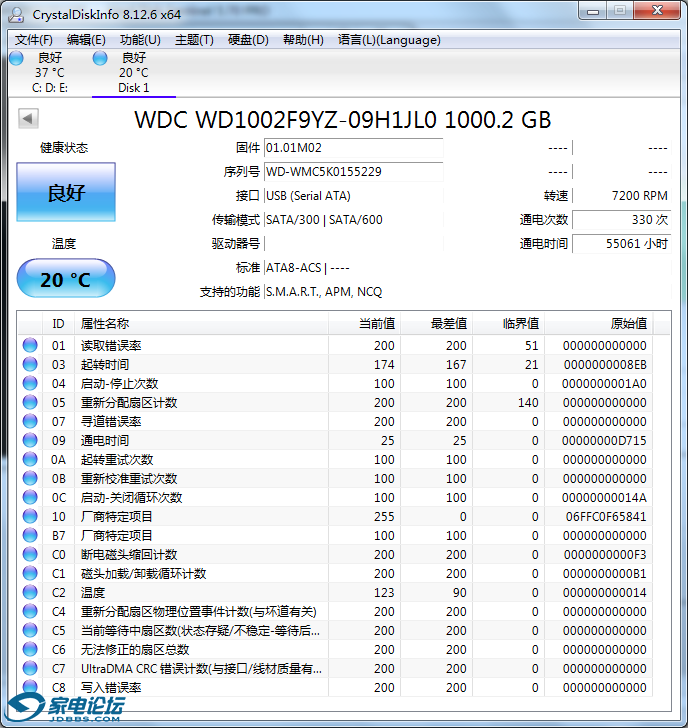Select the 无法修正的扇区总数 attribute name
This screenshot has width=688, height=728.
click(x=135, y=650)
